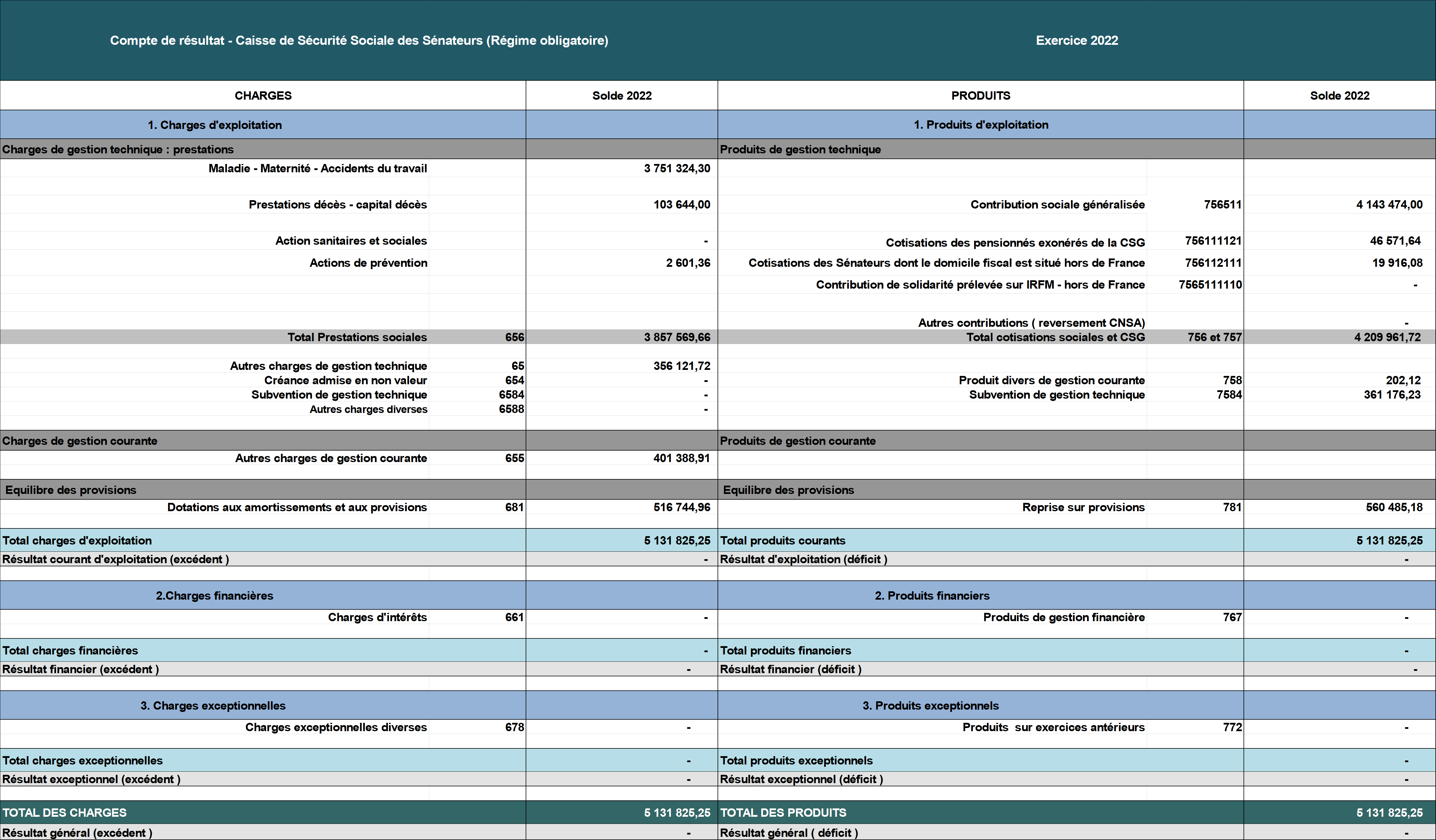1436x840 pixels.
Task: Select the Subvention de gestion technique amount 361 176,23
Action: [x=1391, y=394]
